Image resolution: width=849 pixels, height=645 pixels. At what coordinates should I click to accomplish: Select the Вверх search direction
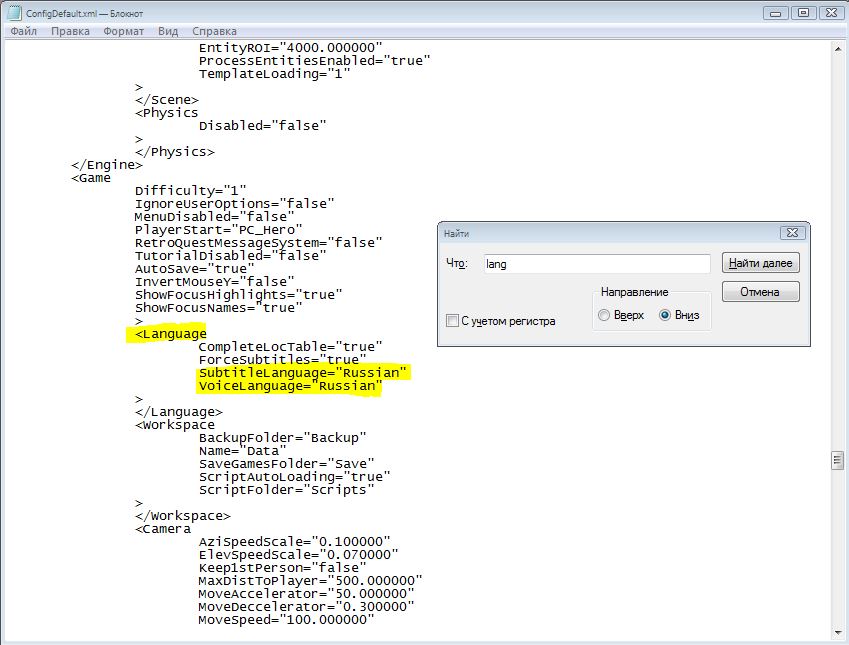tap(603, 315)
